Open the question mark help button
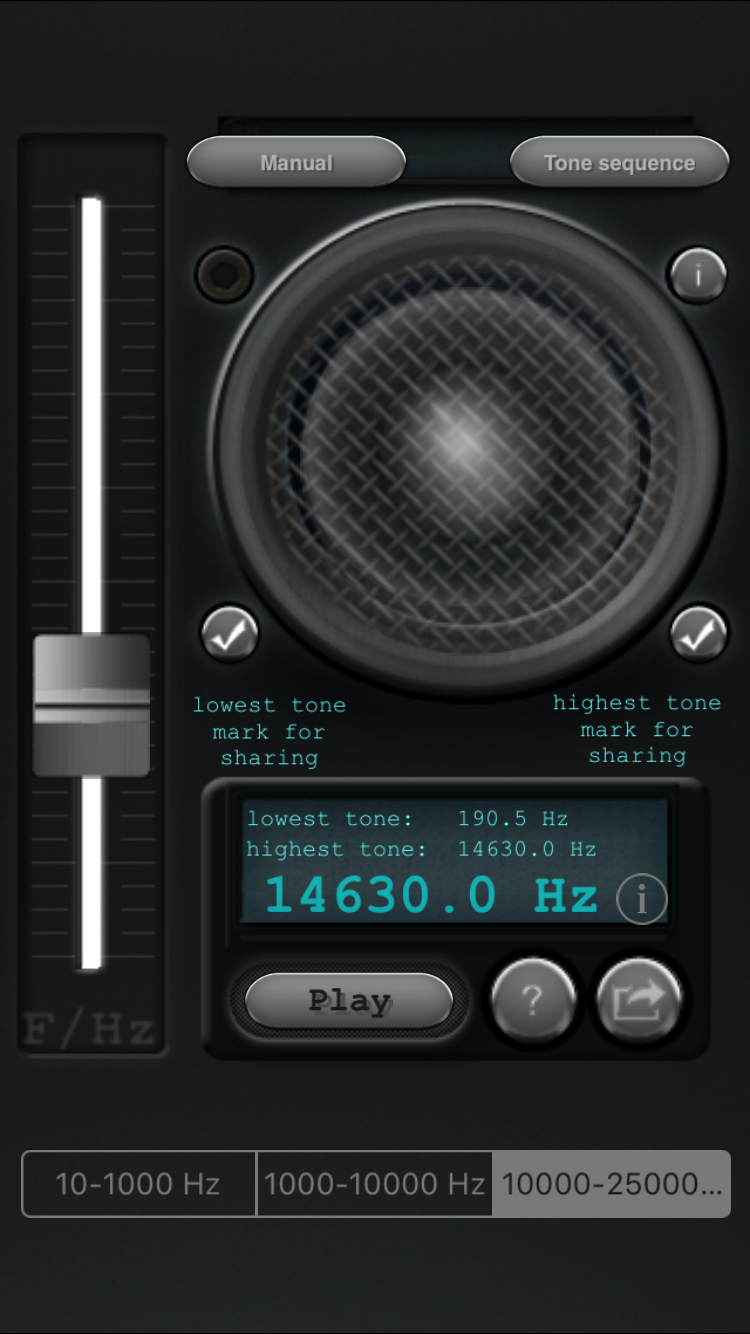 (533, 1000)
